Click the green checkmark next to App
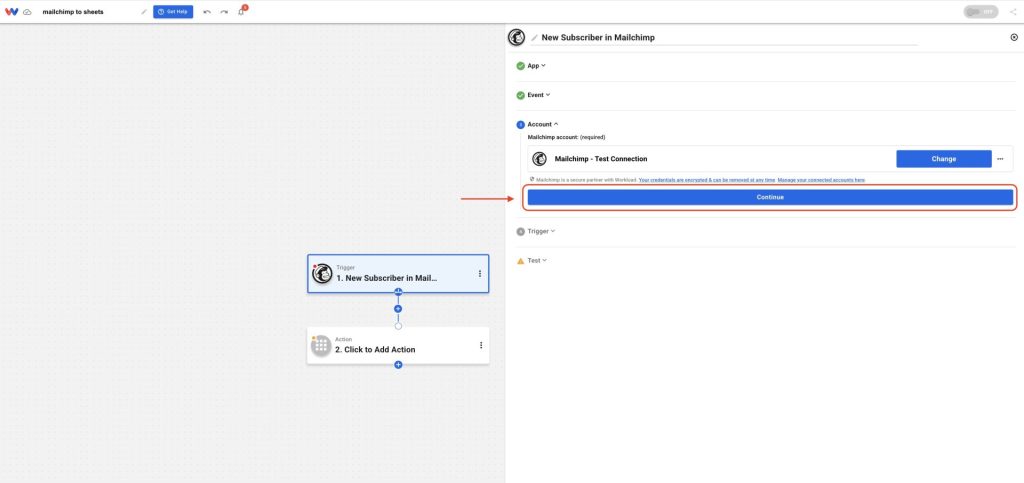Viewport: 1024px width, 483px height. point(520,66)
